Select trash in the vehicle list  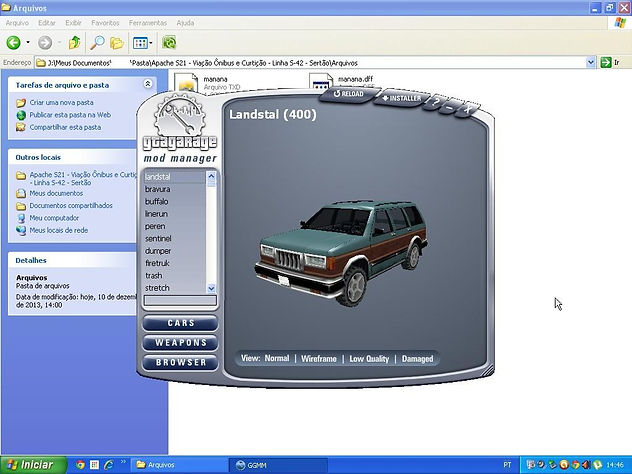tap(175, 276)
